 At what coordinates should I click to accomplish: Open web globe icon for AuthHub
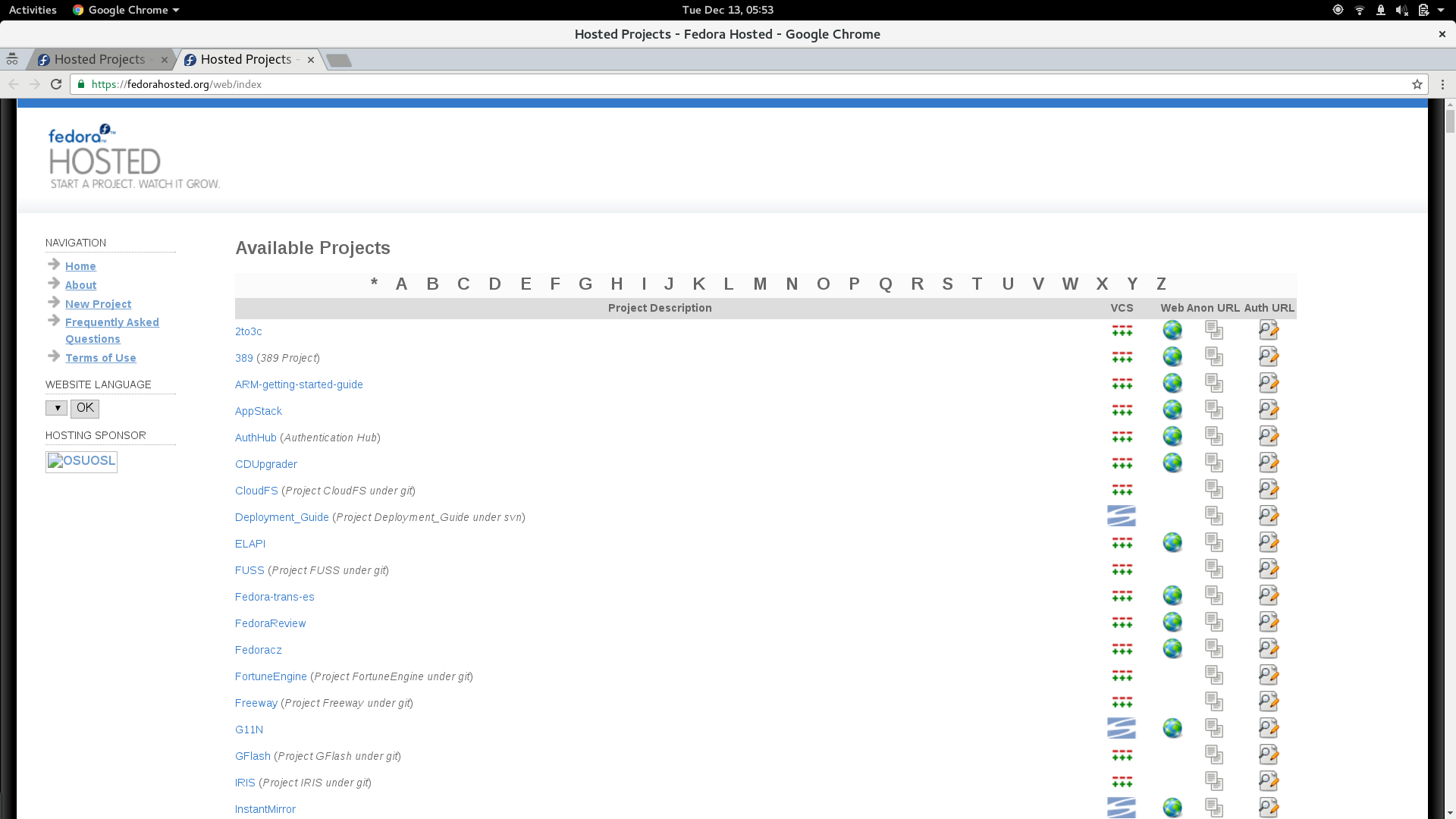click(x=1172, y=436)
